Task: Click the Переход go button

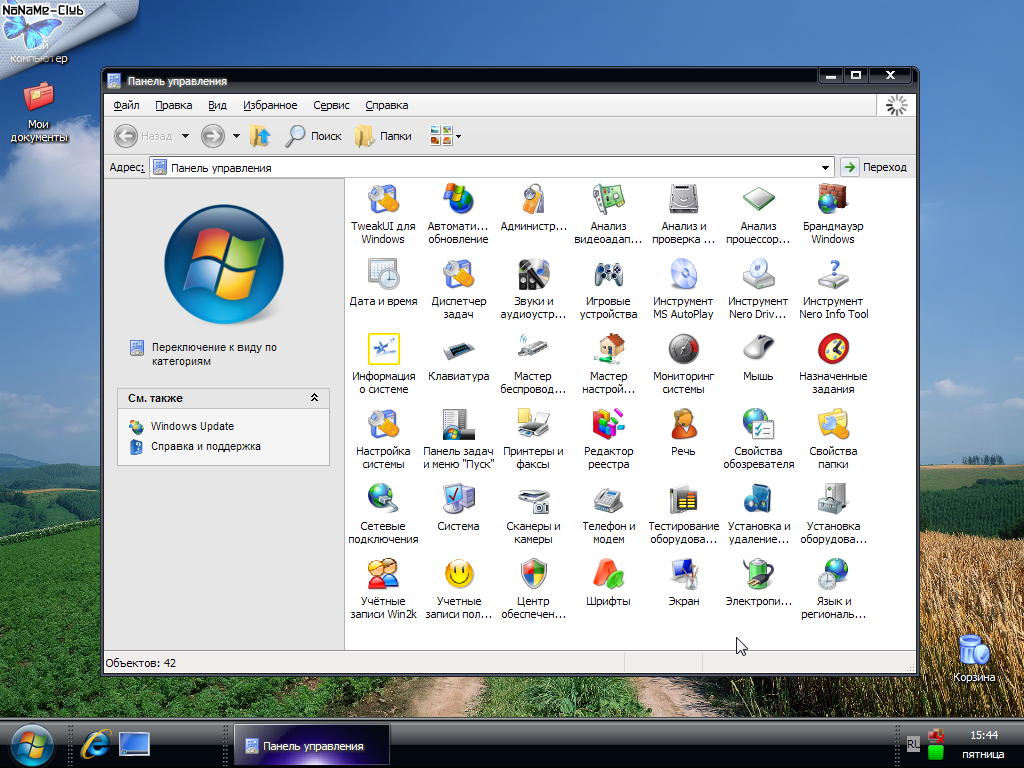Action: (874, 167)
